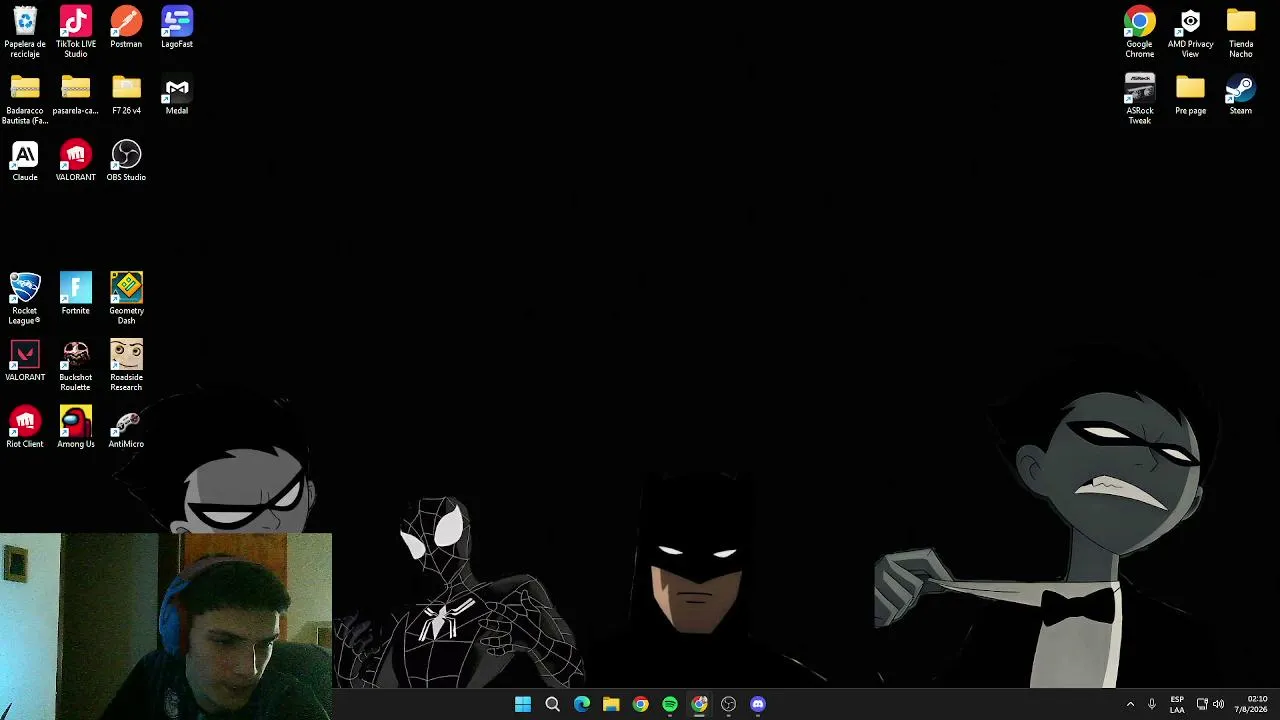Click the microphone icon in system tray
Viewport: 1280px width, 720px height.
pyautogui.click(x=1152, y=705)
